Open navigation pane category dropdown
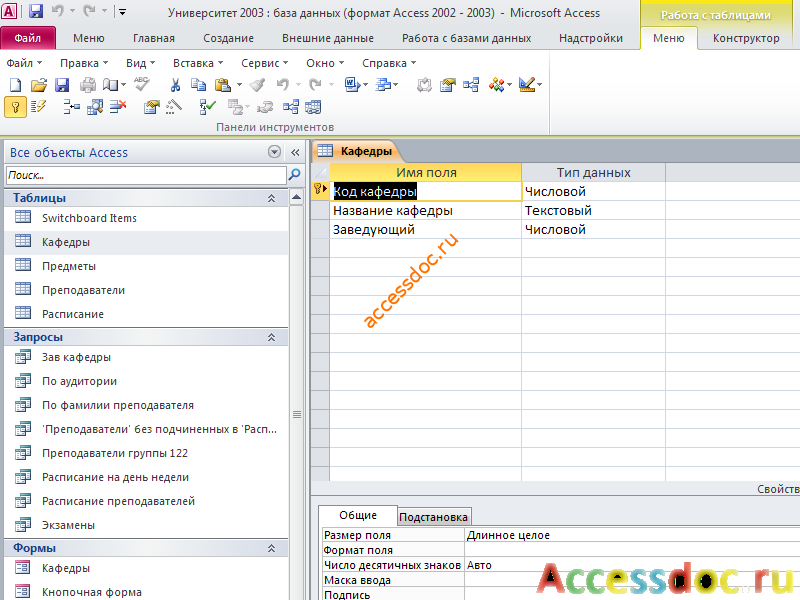The image size is (800, 600). pos(274,152)
